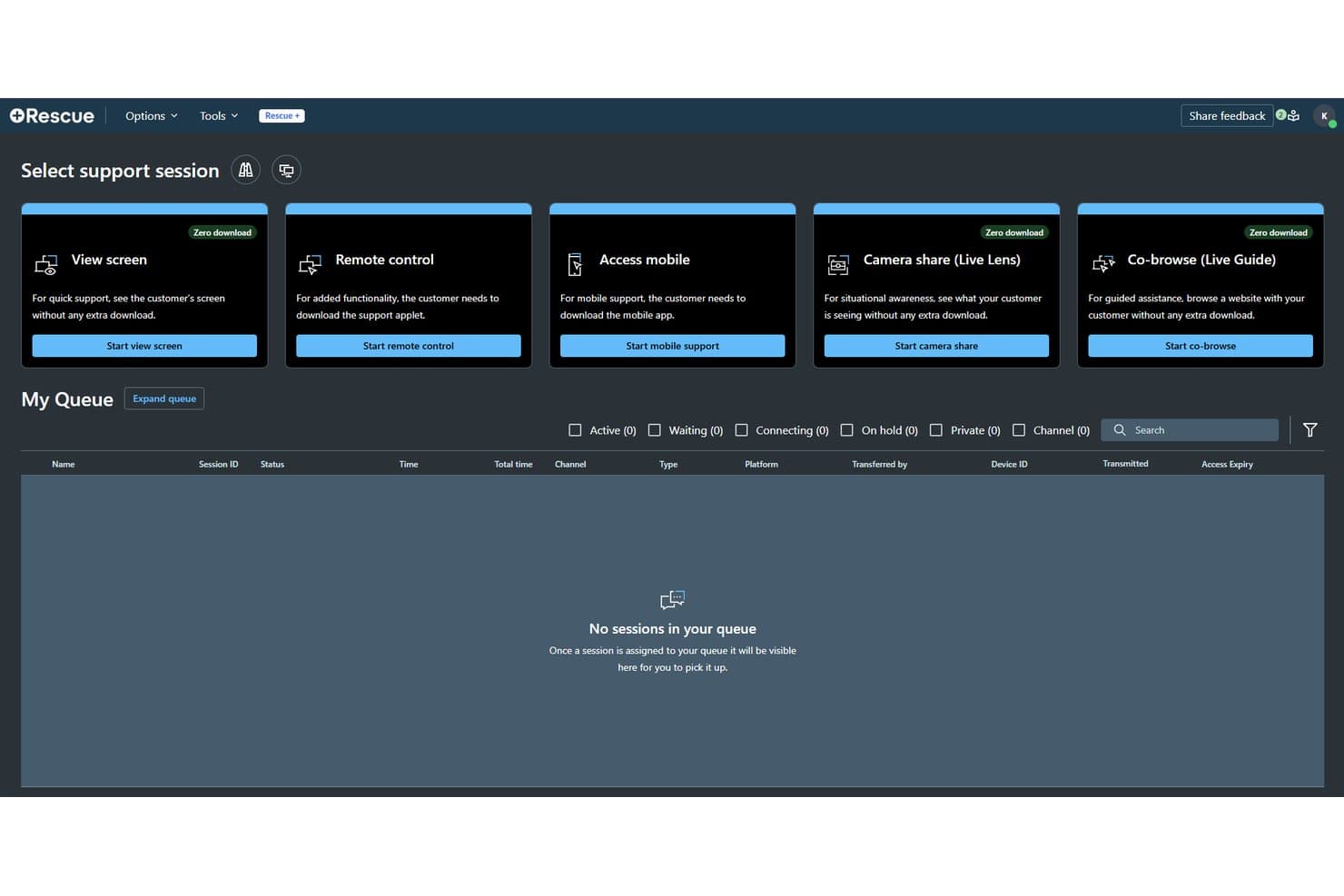1344x896 pixels.
Task: Click the Device ID column header
Action: (x=1009, y=464)
